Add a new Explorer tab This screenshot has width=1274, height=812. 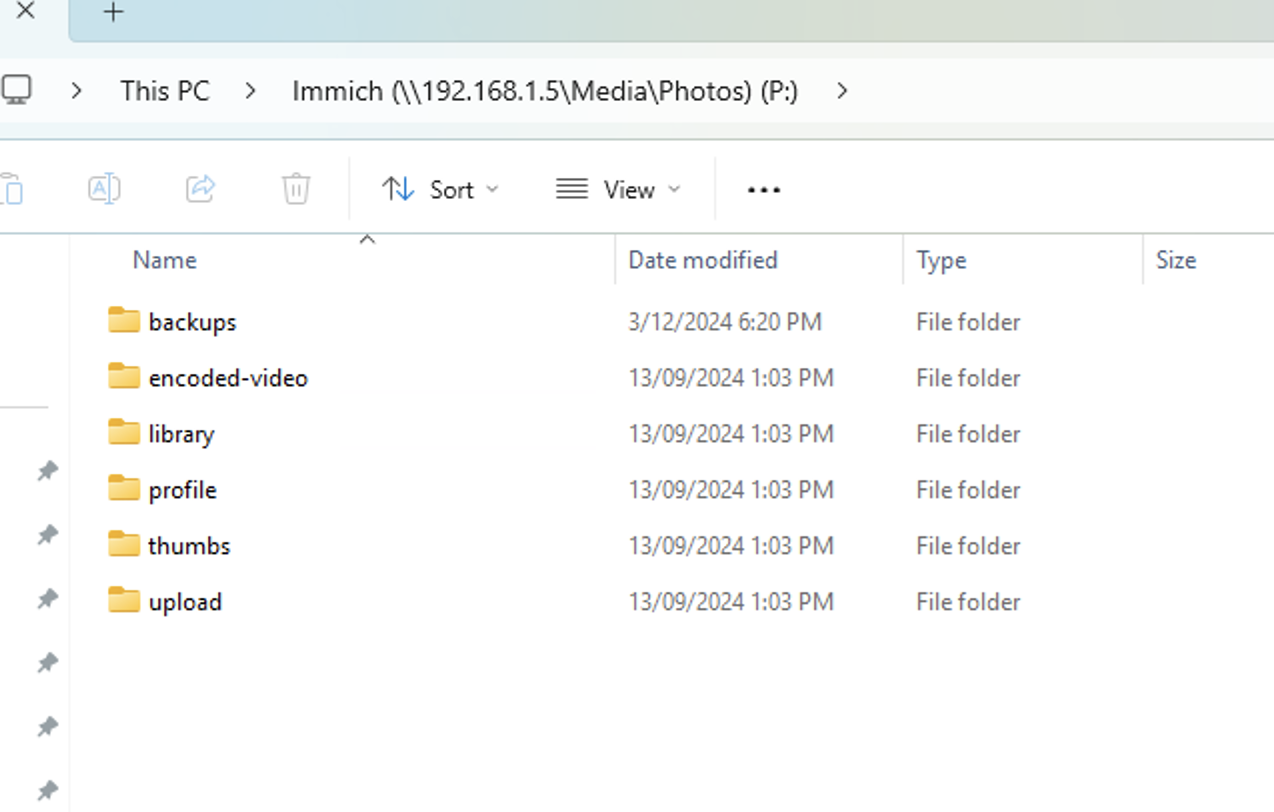click(x=114, y=12)
